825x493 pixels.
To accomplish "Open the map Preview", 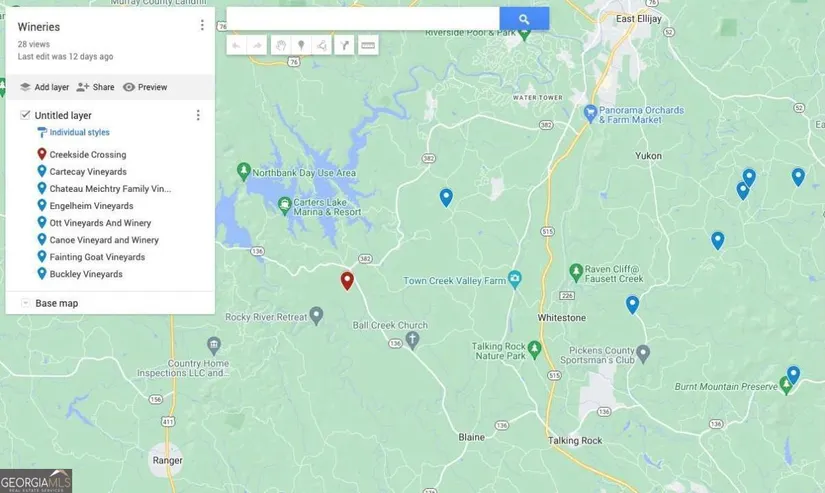I will pyautogui.click(x=145, y=87).
